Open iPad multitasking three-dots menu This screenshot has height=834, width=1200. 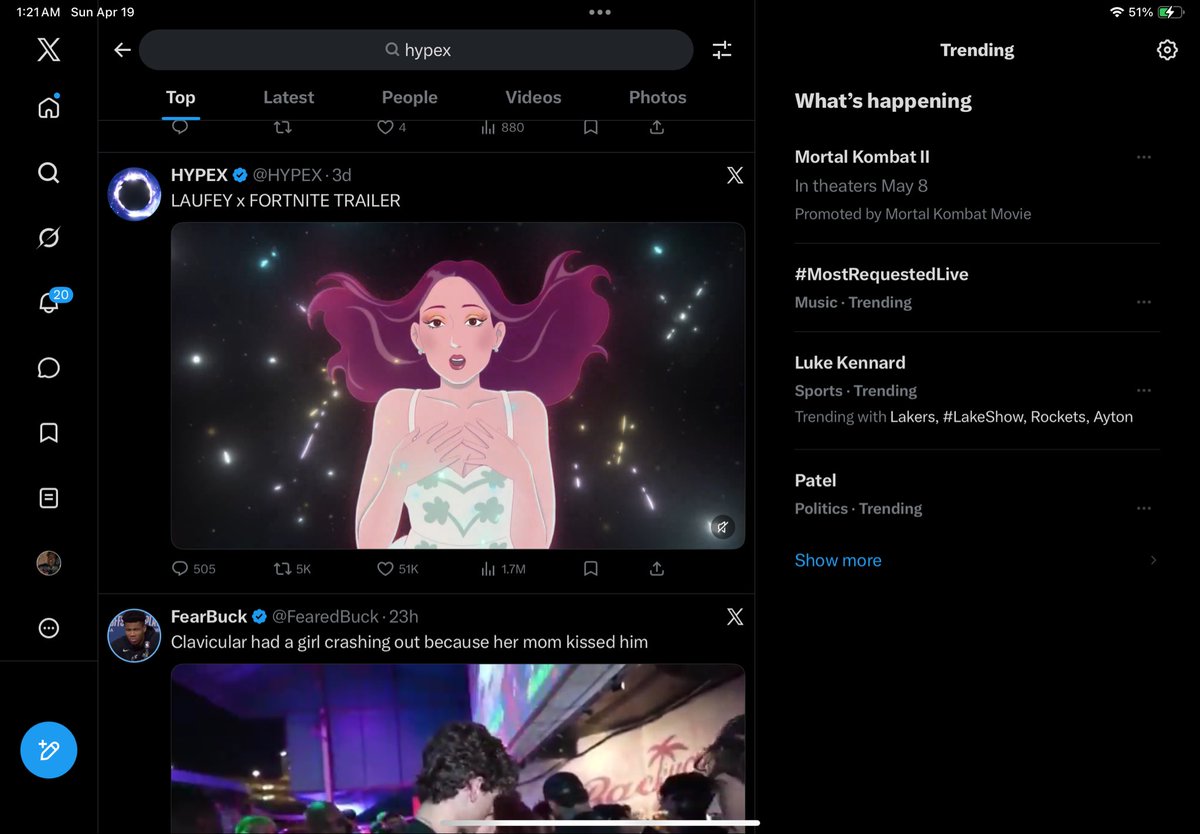(x=600, y=12)
